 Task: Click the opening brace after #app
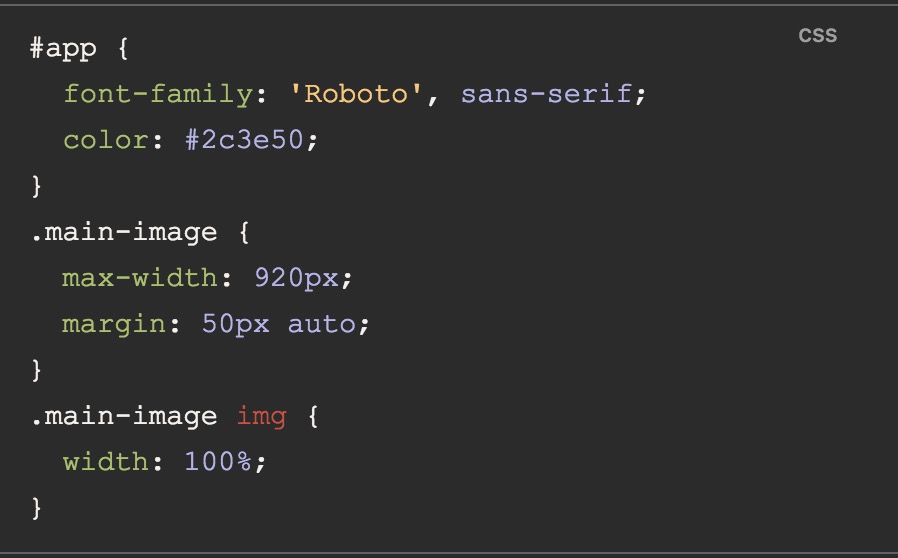coord(124,48)
